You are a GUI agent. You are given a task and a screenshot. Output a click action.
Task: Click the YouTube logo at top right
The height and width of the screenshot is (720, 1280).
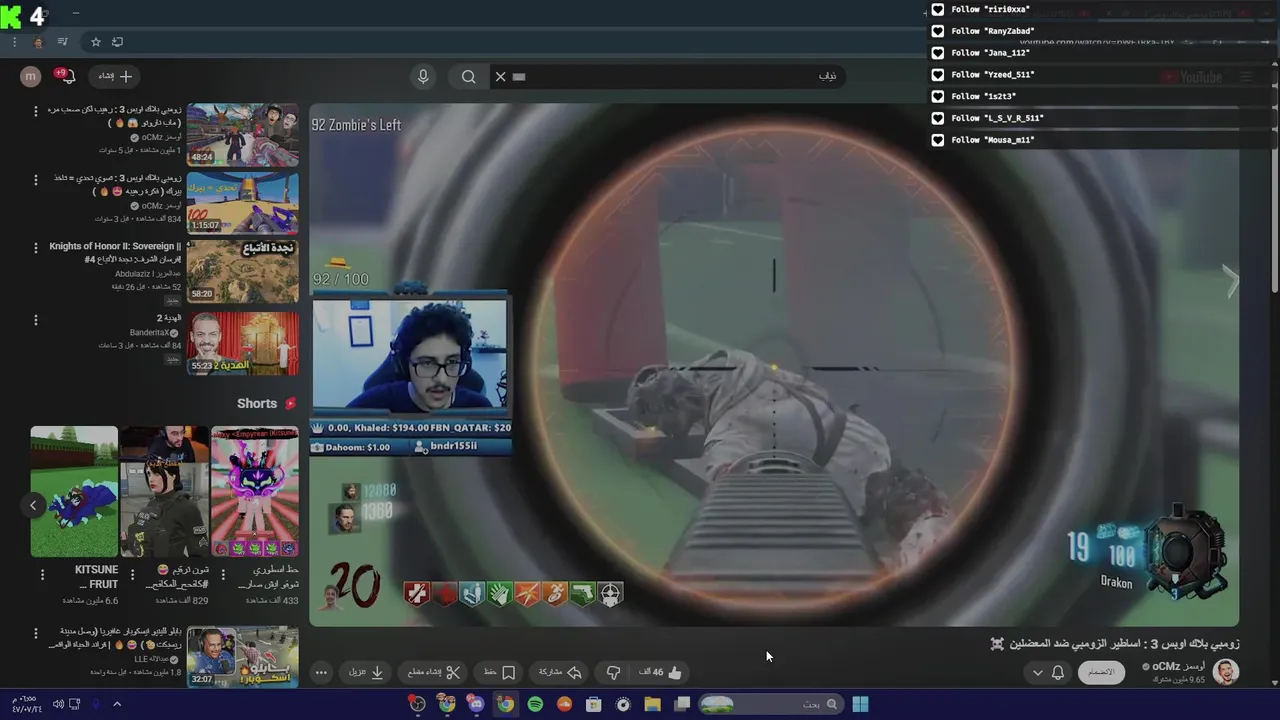pyautogui.click(x=1191, y=77)
